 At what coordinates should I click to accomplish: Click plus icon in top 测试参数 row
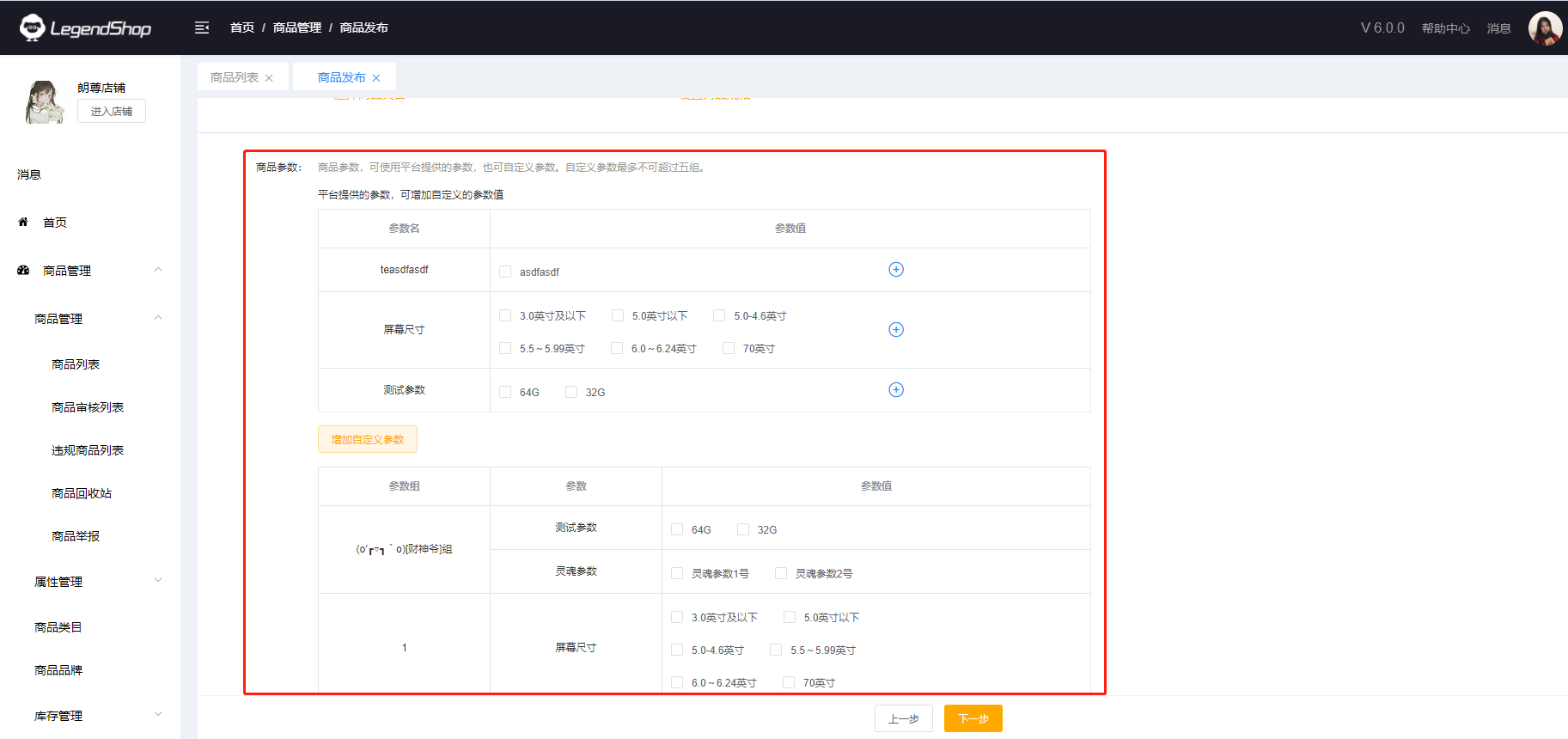[895, 390]
